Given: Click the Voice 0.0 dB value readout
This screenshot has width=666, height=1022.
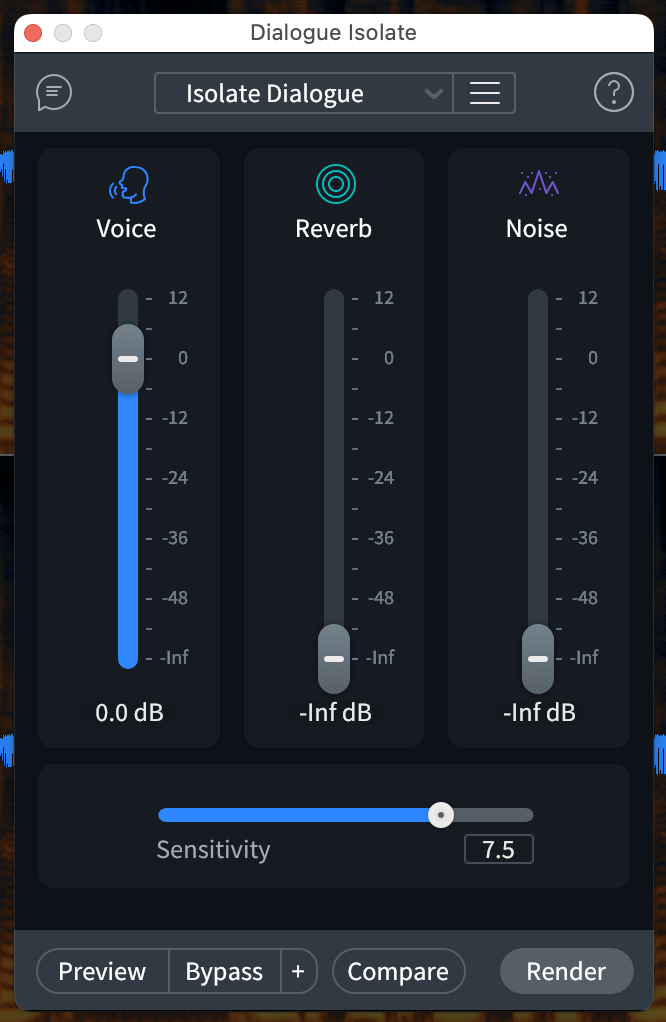Looking at the screenshot, I should click(x=129, y=713).
